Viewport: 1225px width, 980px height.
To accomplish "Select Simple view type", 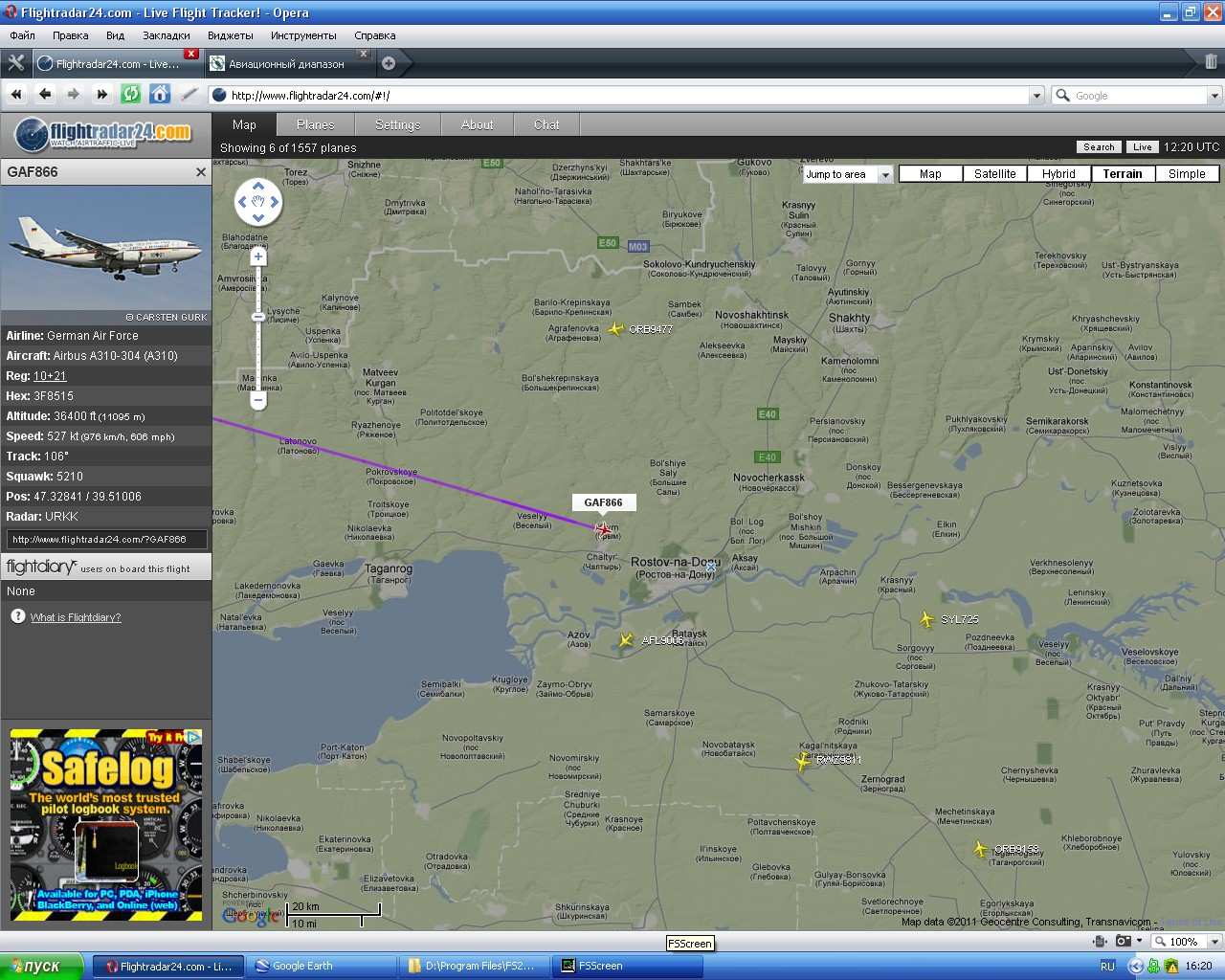I will coord(1187,174).
